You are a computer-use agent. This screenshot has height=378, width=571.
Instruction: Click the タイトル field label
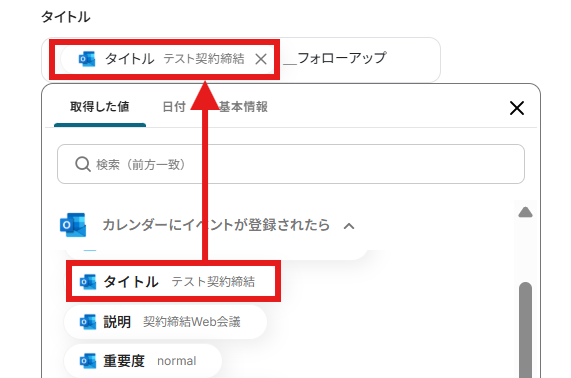coord(66,17)
